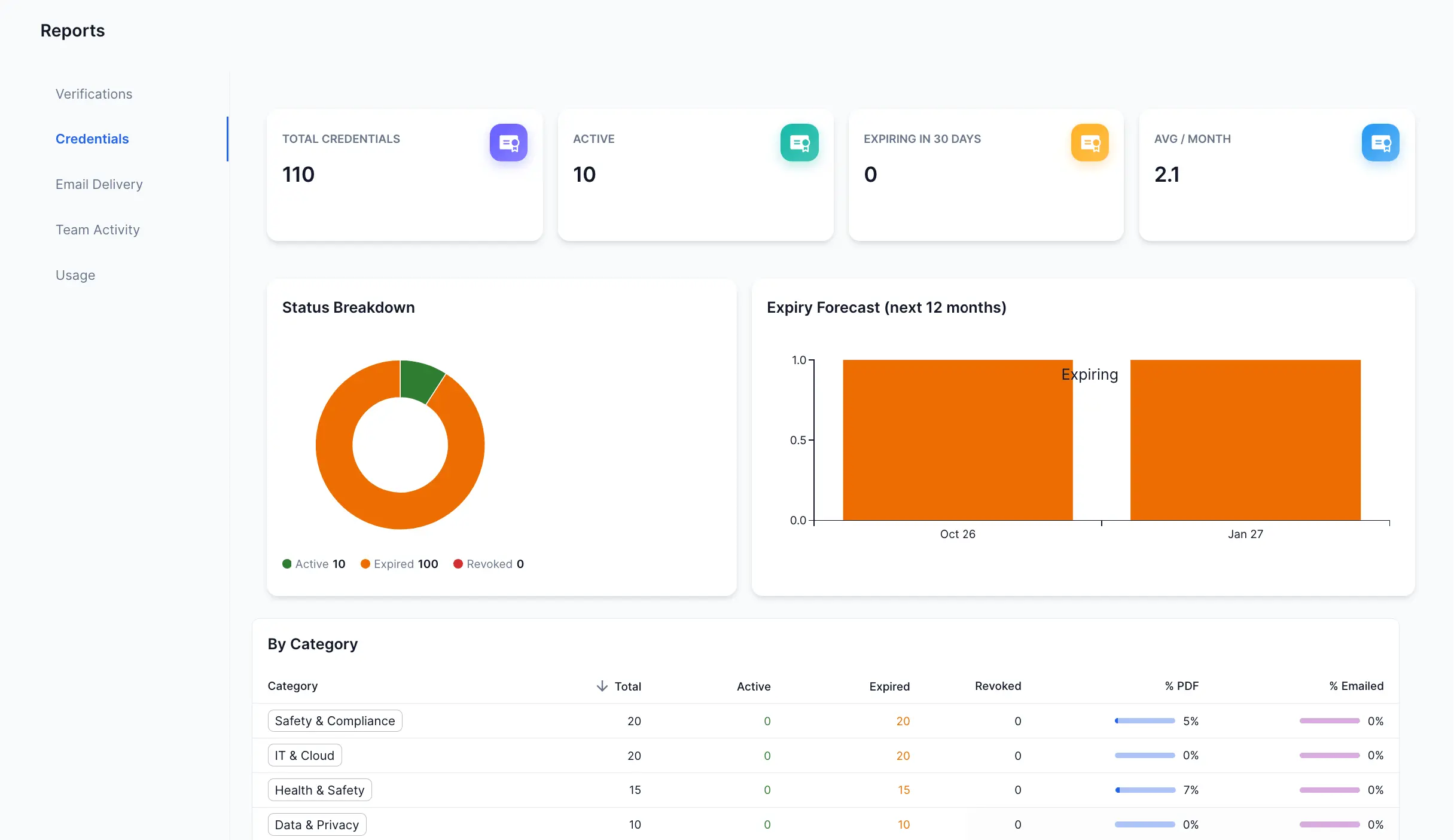Select the green Active legend dot

tap(286, 564)
